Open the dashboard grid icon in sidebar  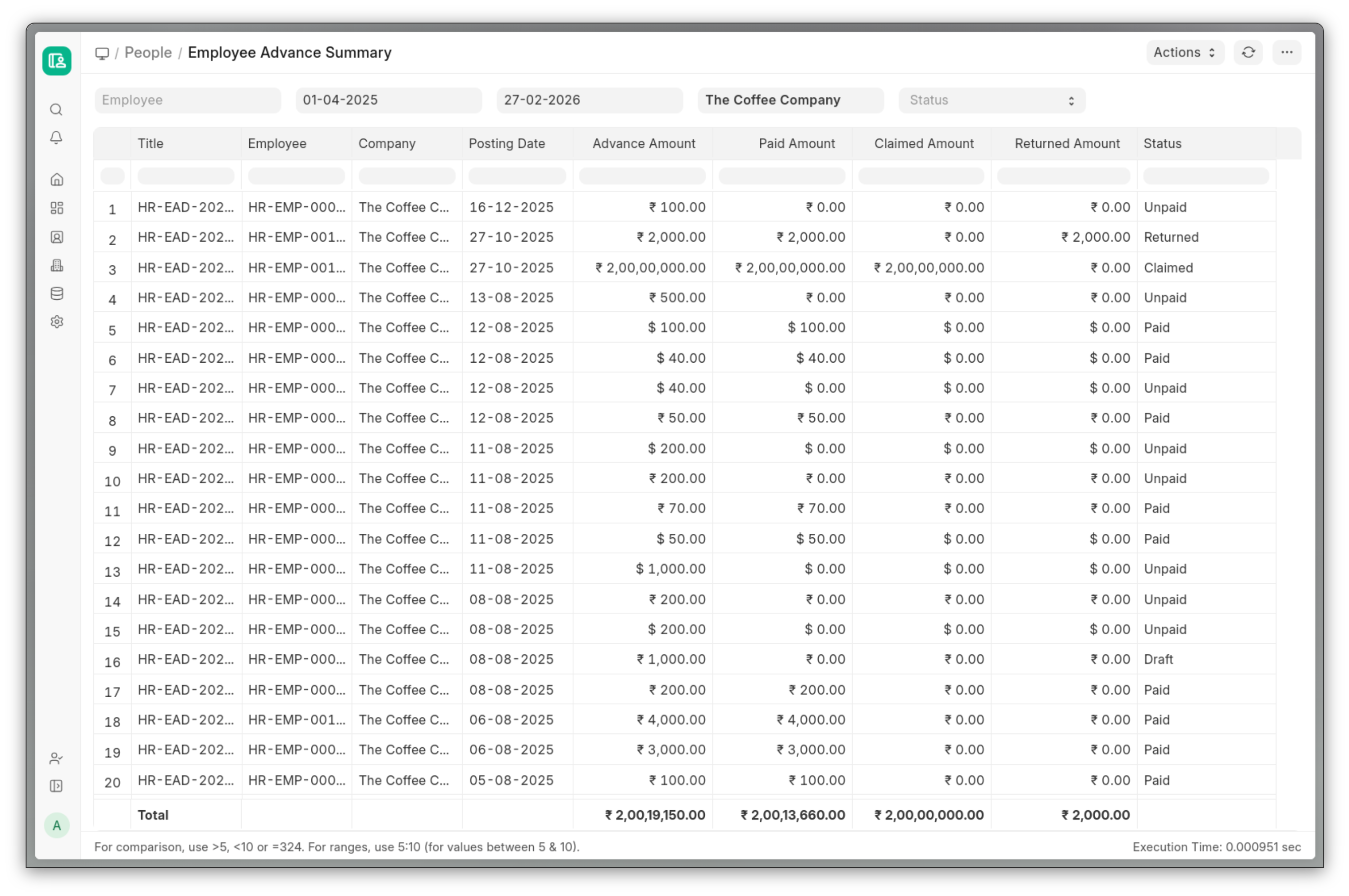57,208
